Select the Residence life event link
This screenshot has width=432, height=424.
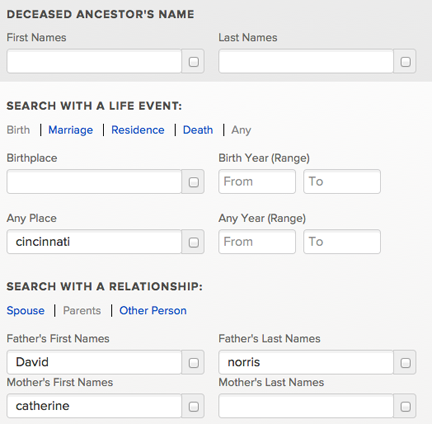138,130
